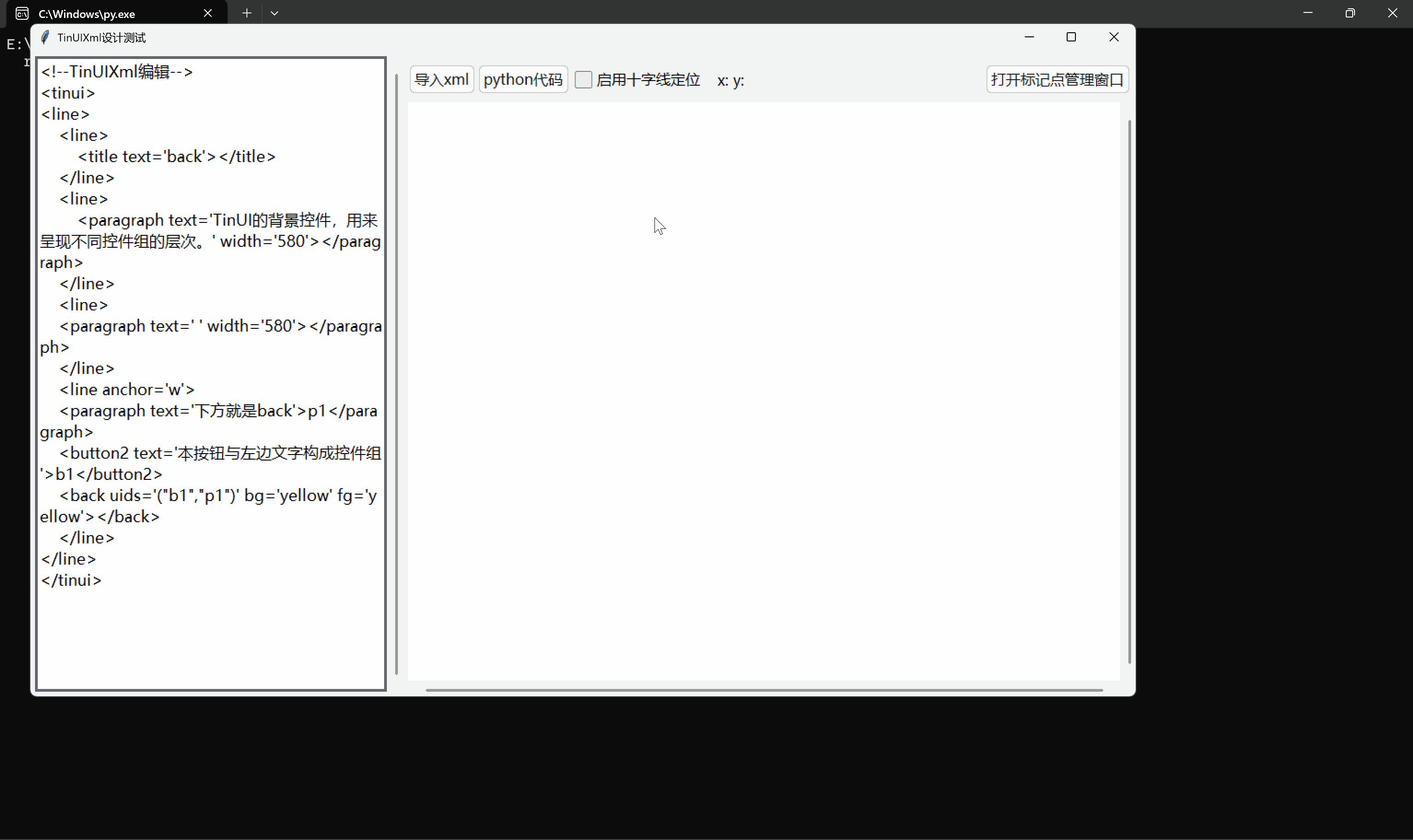Click the 导入xml button

[x=442, y=80]
